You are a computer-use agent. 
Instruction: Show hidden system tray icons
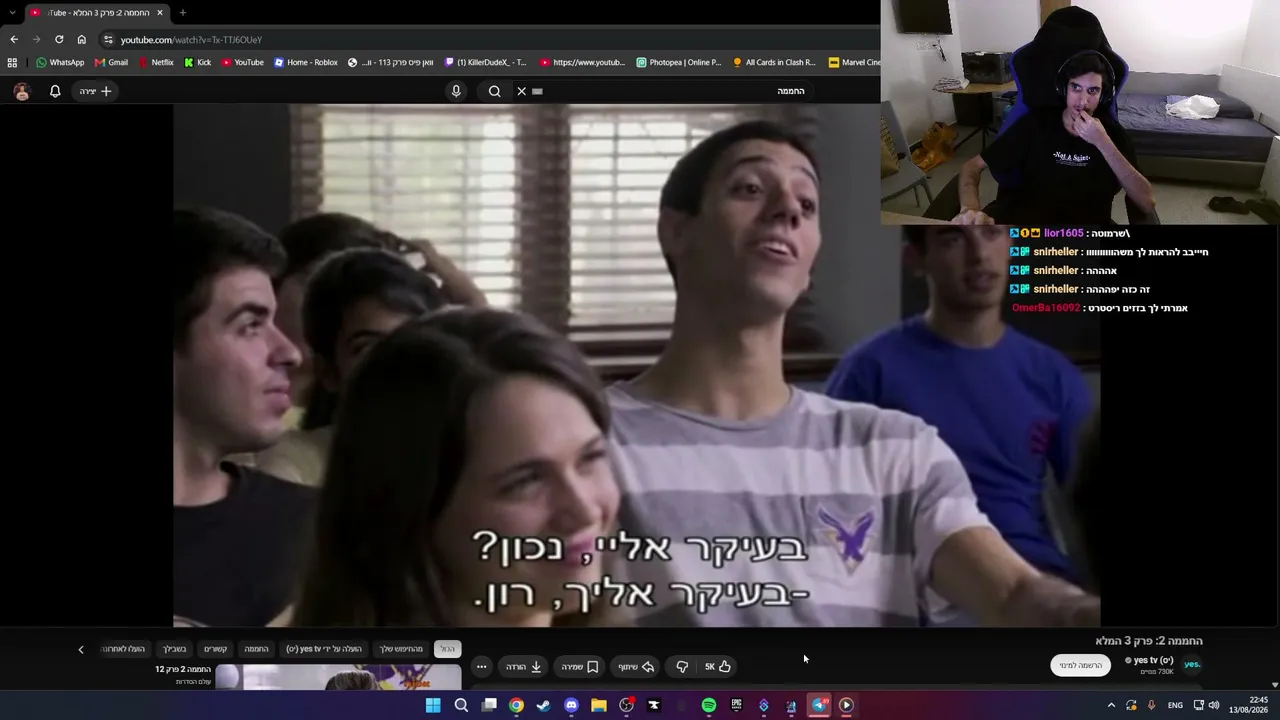coord(1111,705)
